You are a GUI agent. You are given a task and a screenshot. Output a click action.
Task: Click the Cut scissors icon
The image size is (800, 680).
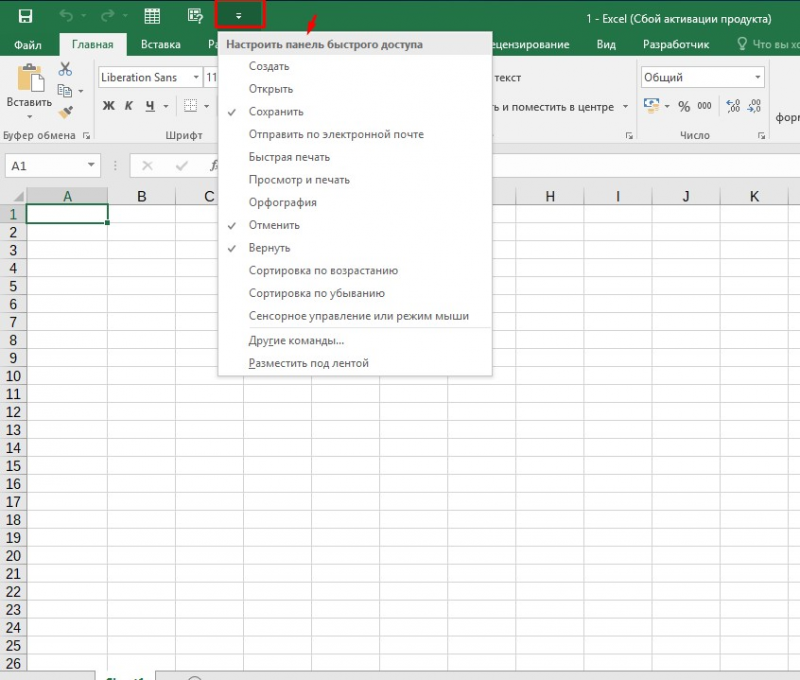[65, 68]
